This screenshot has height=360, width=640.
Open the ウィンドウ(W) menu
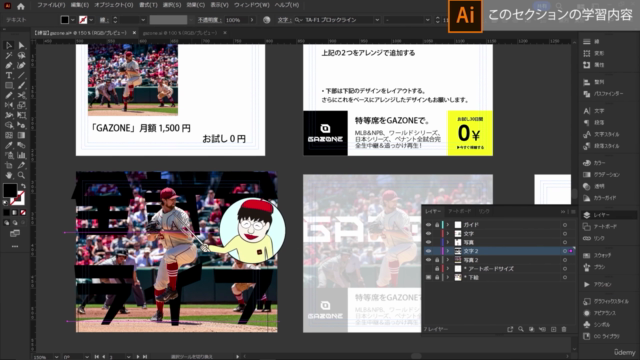click(x=252, y=5)
